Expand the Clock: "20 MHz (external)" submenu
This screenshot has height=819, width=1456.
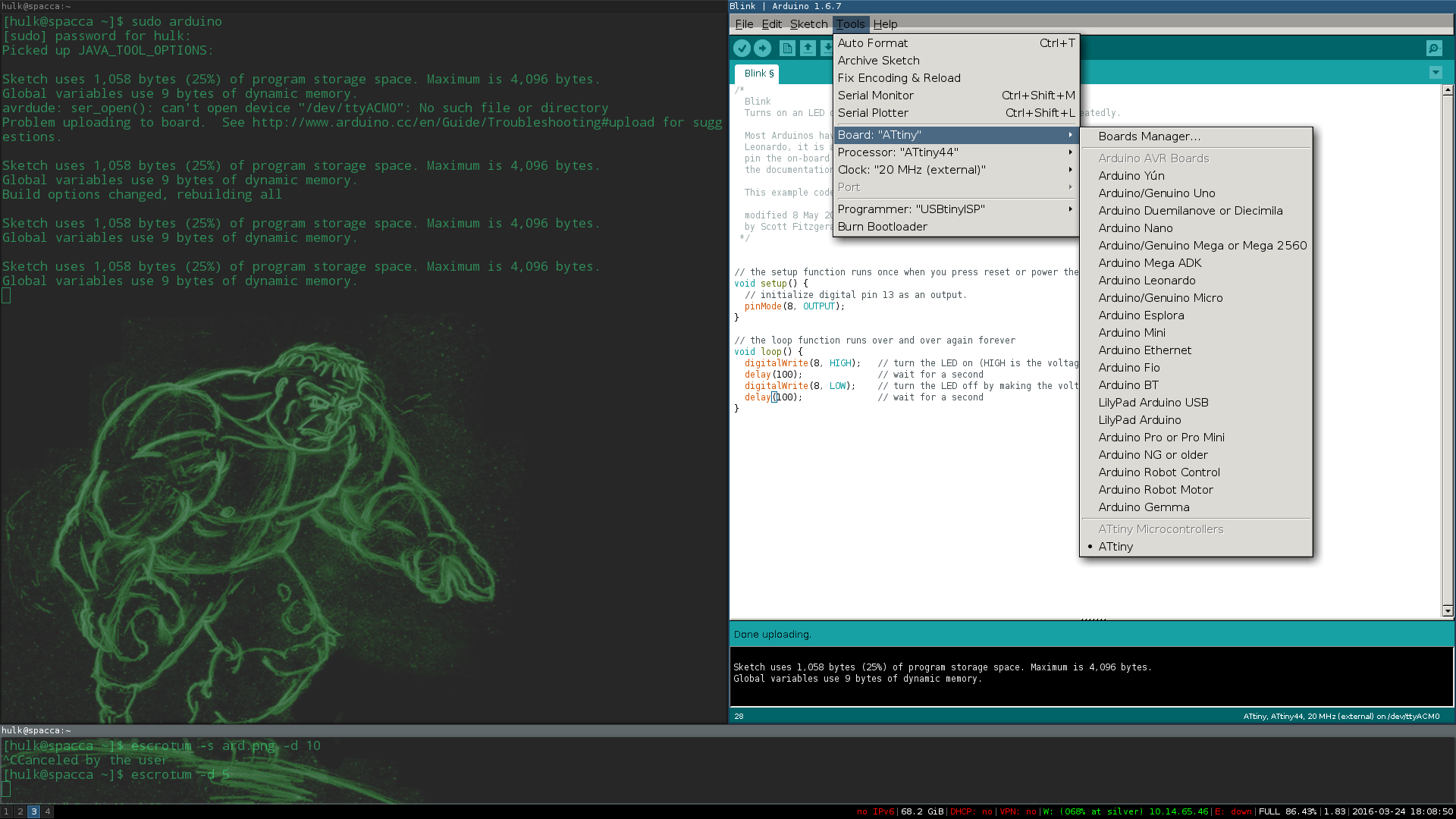pyautogui.click(x=955, y=170)
